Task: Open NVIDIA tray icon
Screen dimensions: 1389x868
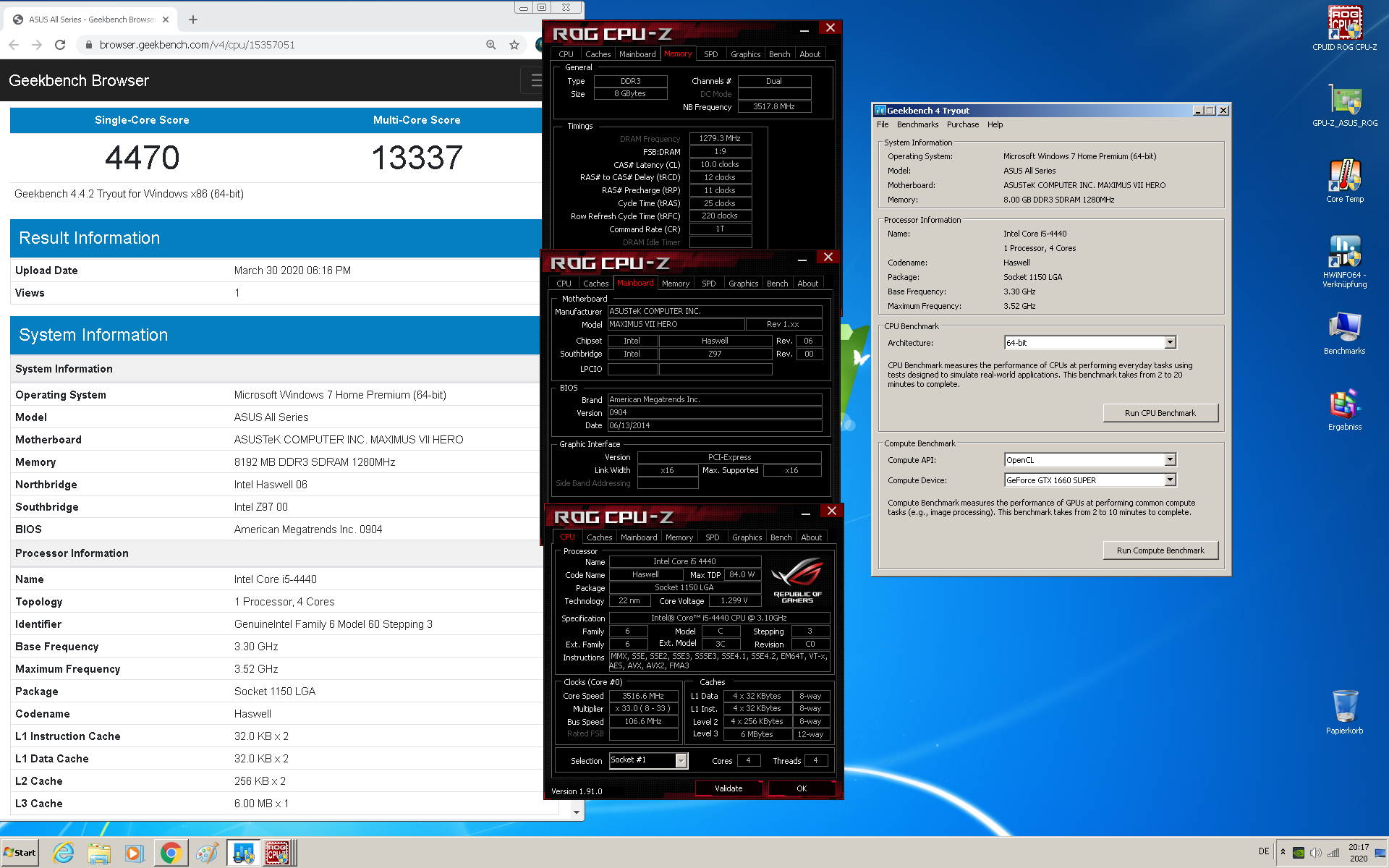Action: (1299, 853)
